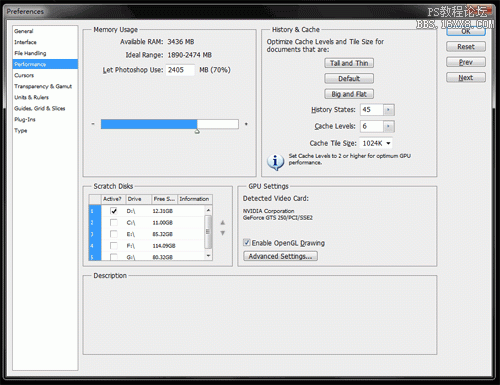The image size is (500, 385).
Task: Enable scratch disk G:\ checkbox
Action: [114, 257]
